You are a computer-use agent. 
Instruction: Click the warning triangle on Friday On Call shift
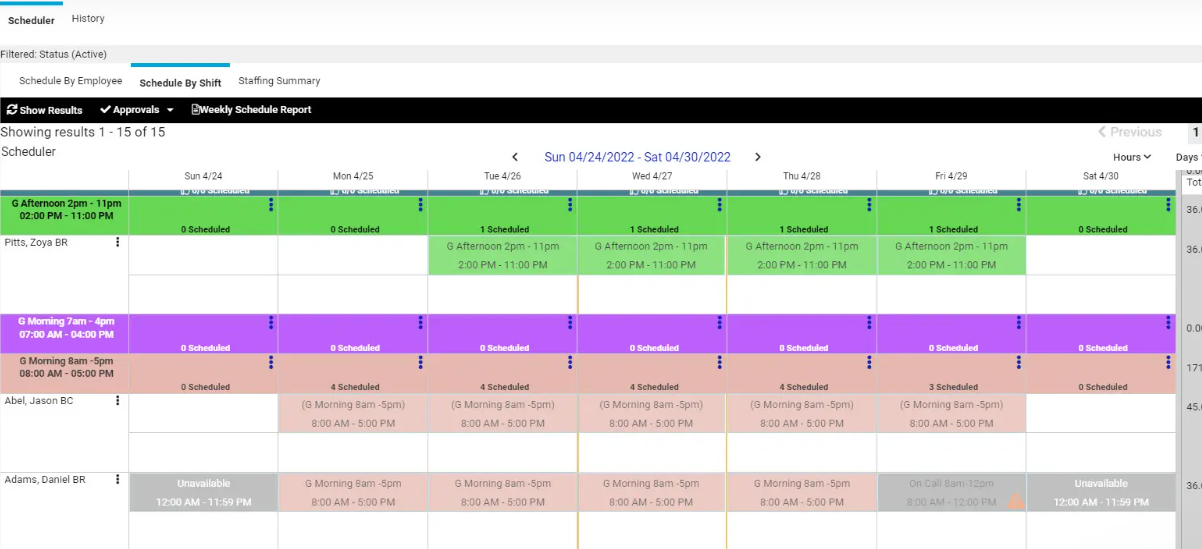(1015, 501)
